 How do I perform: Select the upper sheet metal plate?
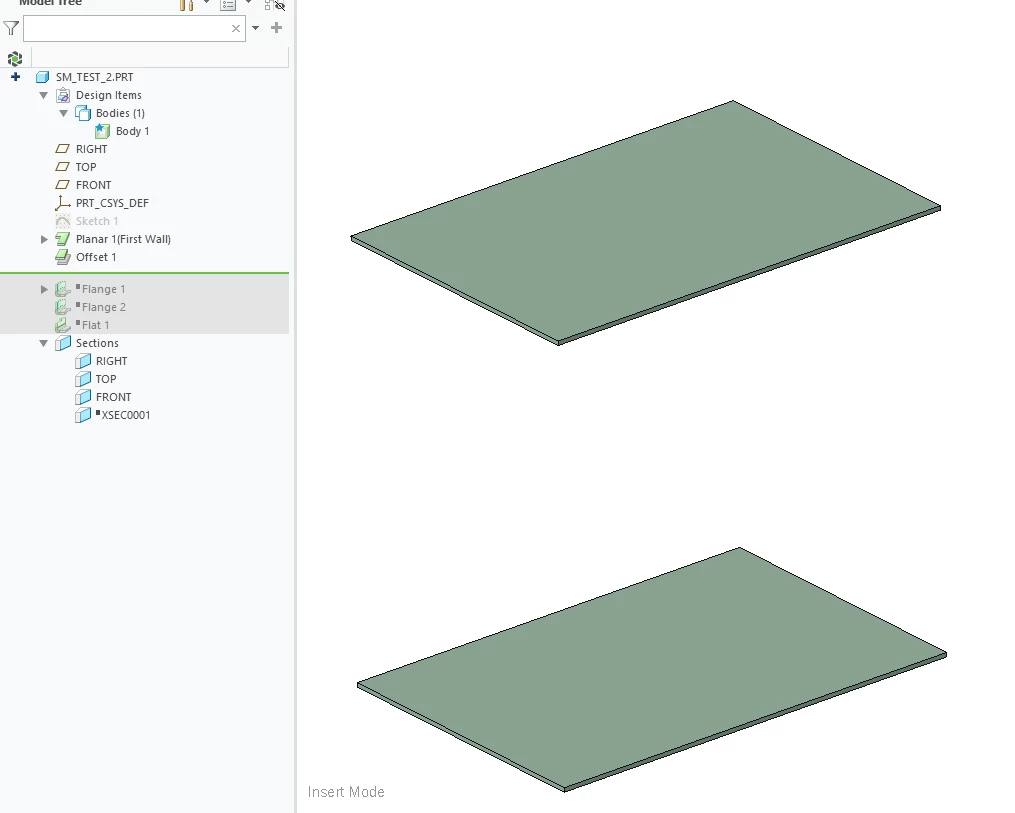coord(645,222)
